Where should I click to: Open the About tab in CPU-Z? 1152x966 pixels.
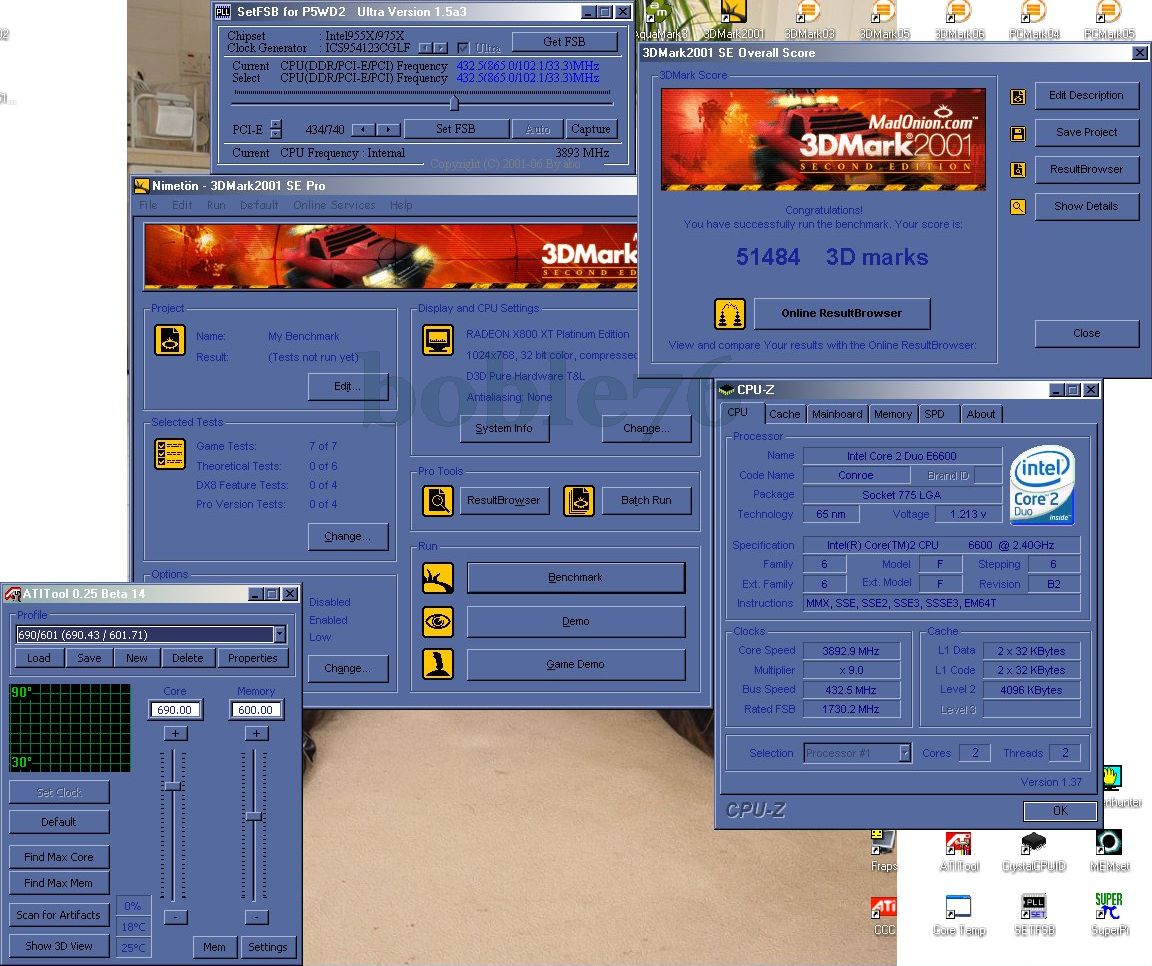[981, 414]
